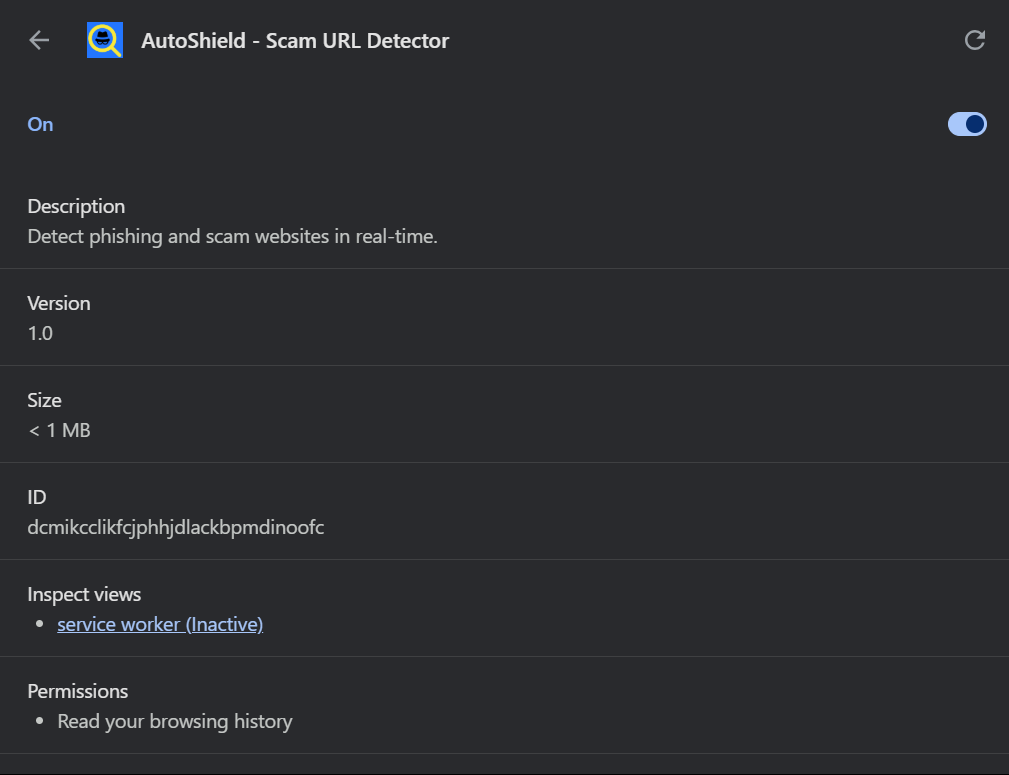1009x775 pixels.
Task: Click the bullet beside the browsing history permission
Action: pyautogui.click(x=39, y=721)
